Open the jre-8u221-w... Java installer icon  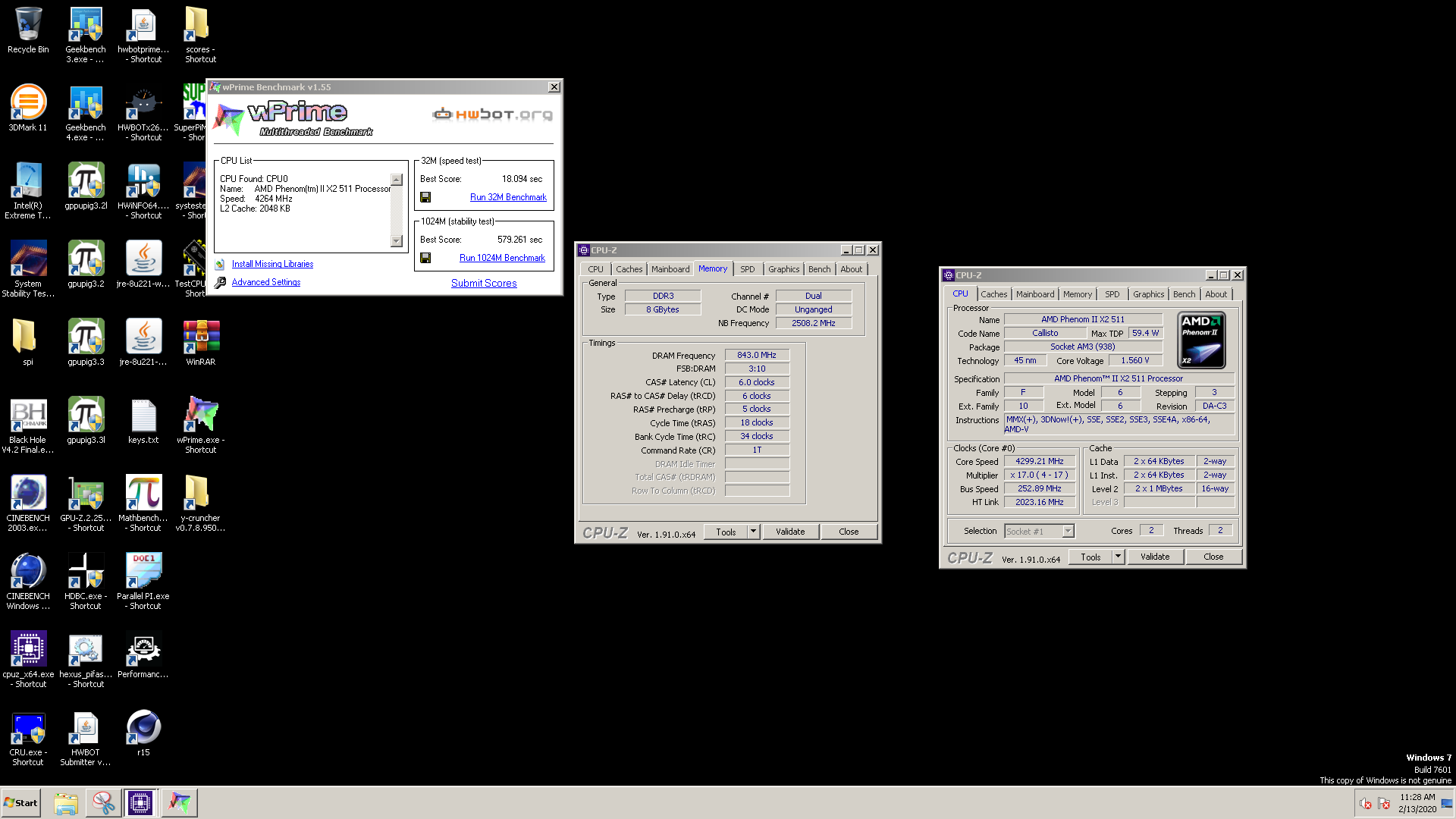click(x=143, y=265)
